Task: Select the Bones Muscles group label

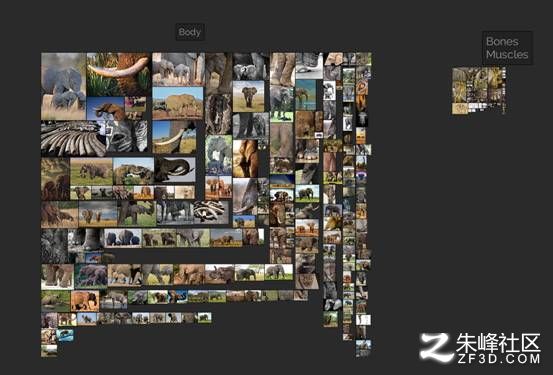Action: coord(507,48)
